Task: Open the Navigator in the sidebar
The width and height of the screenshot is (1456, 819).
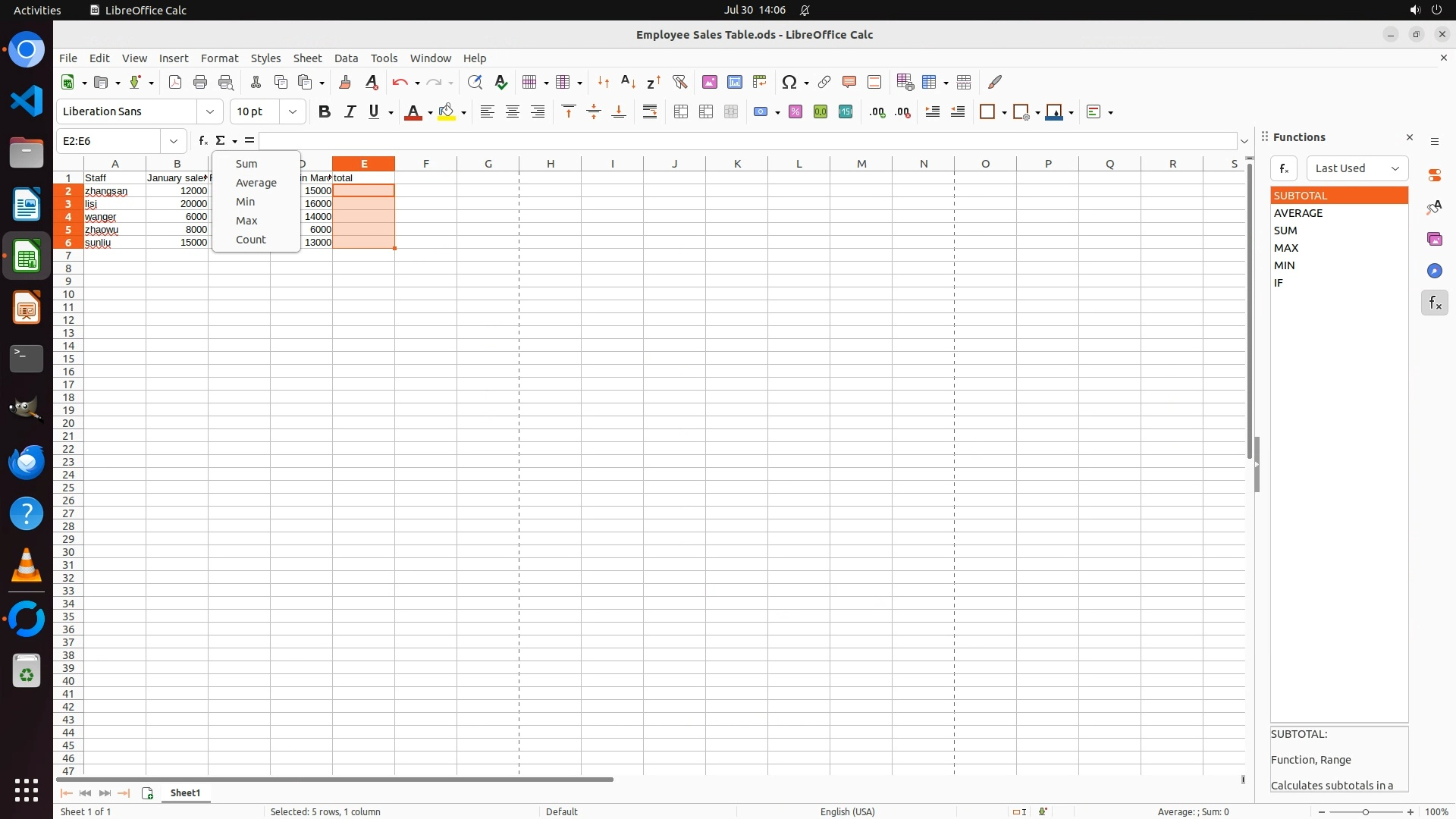Action: pos(1434,271)
